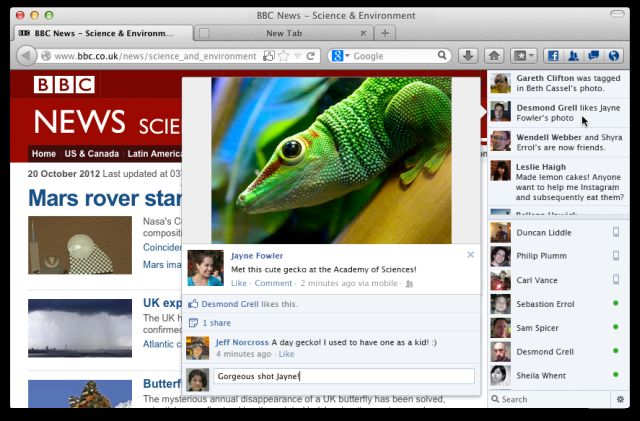Bookmark this page with the star icon
640x421 pixels.
click(x=283, y=56)
